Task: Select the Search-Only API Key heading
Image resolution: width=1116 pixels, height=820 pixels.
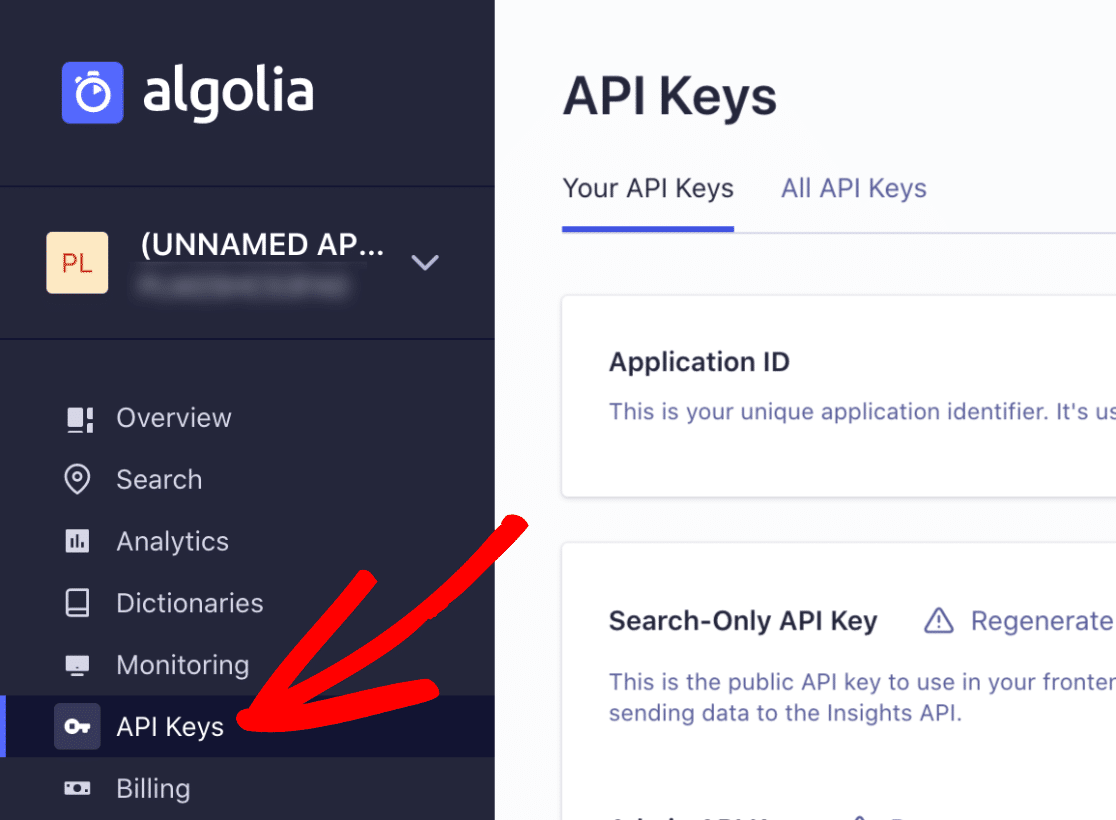Action: point(743,621)
